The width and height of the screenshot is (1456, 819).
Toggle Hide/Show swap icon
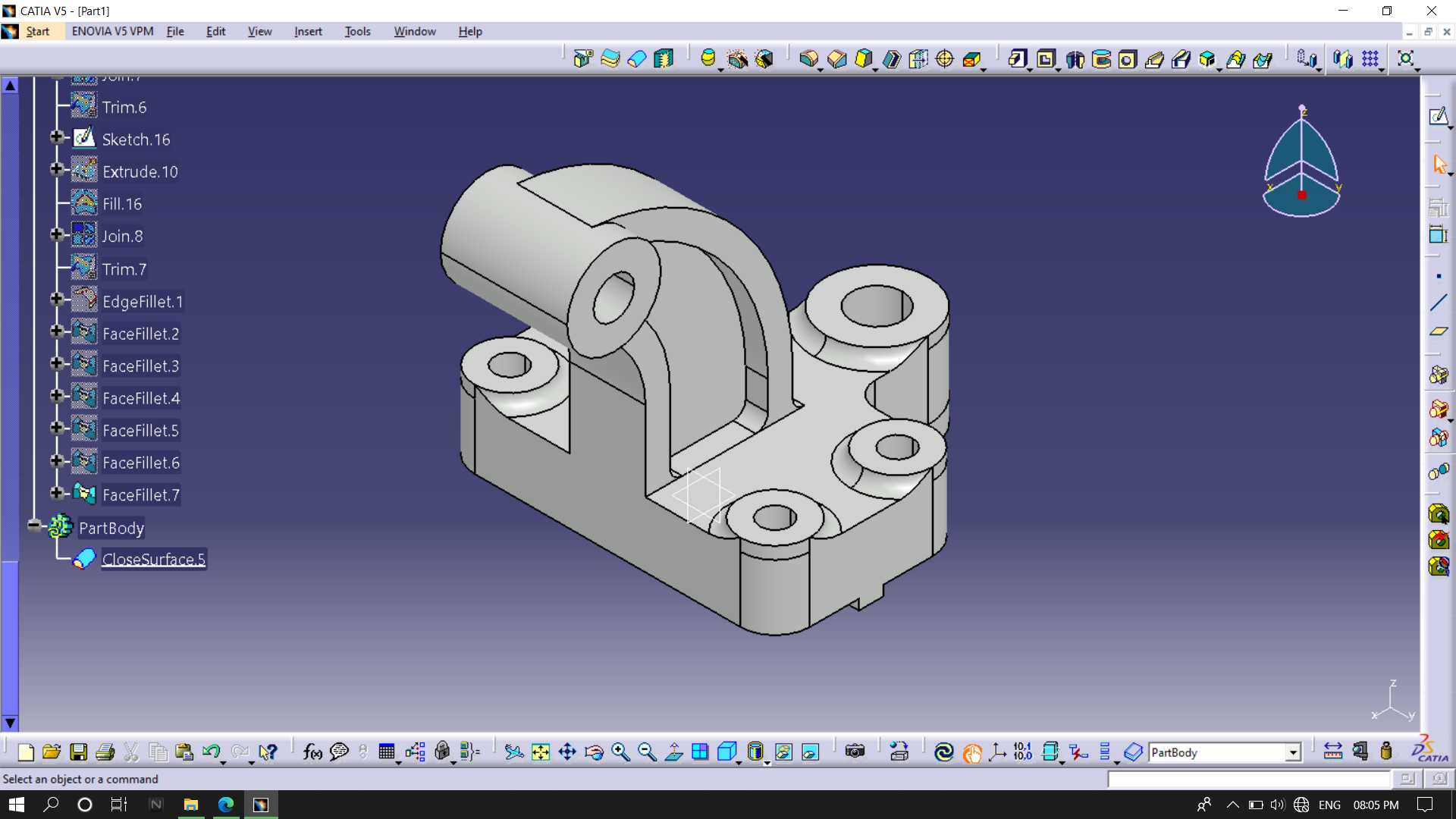pyautogui.click(x=783, y=752)
